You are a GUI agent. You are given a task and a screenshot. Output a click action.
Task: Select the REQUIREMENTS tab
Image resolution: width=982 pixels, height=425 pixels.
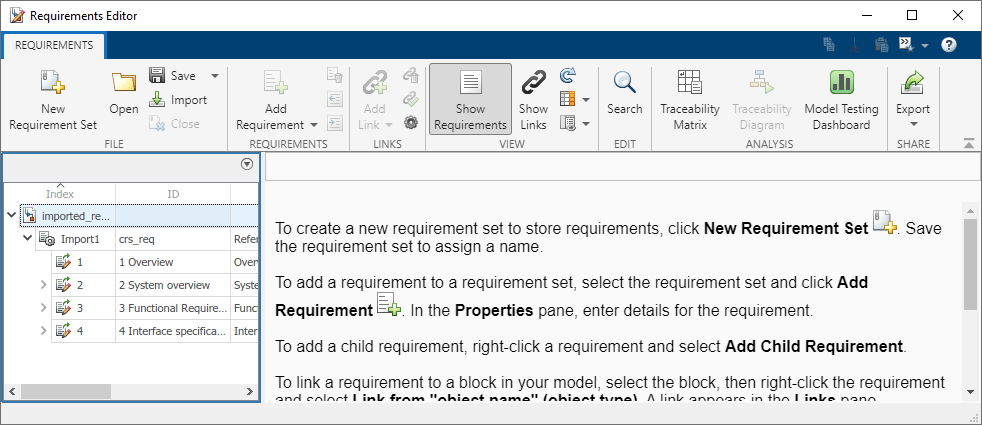pyautogui.click(x=54, y=45)
